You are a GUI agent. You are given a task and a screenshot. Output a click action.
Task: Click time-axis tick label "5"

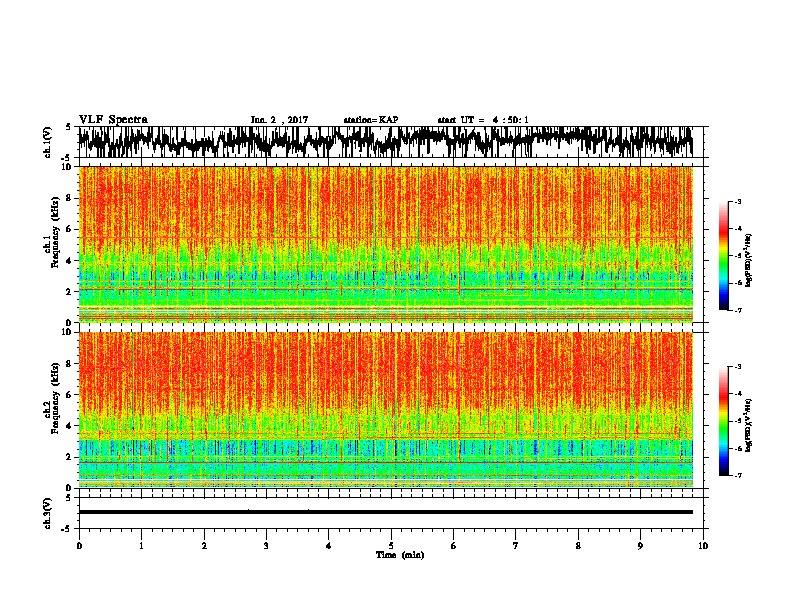tap(391, 546)
